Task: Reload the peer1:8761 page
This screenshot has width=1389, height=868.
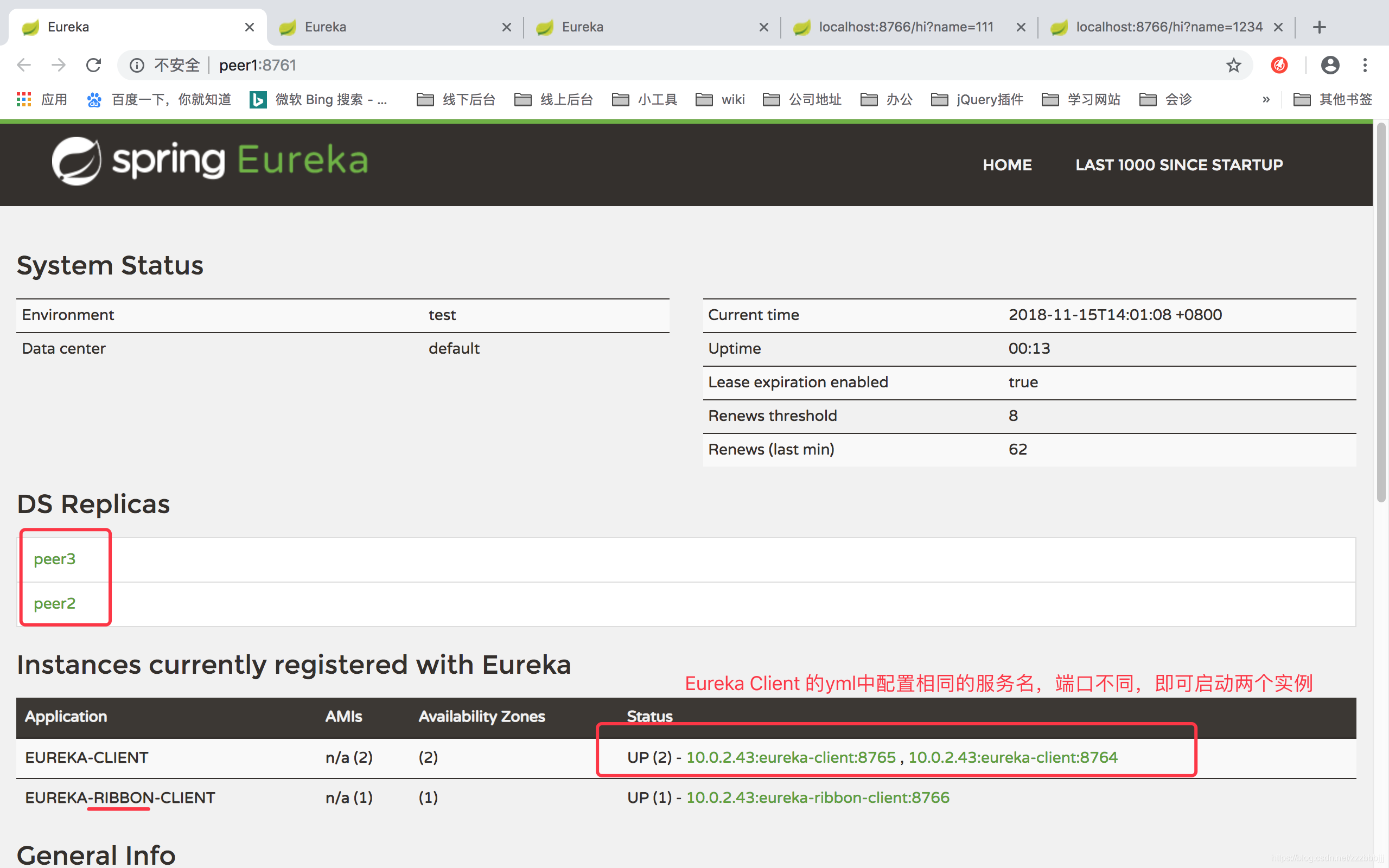Action: tap(93, 65)
